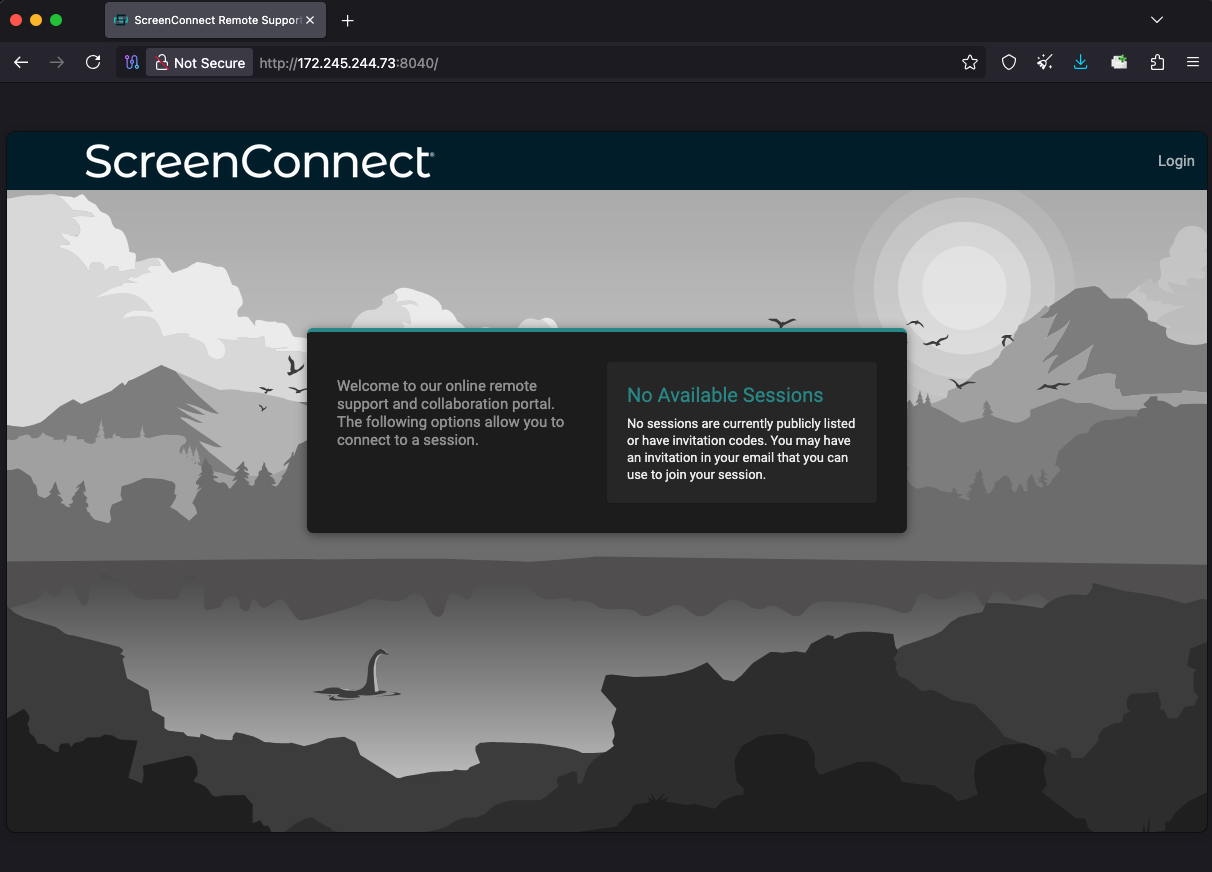Image resolution: width=1212 pixels, height=872 pixels.
Task: Maximize the window with the green button
Action: pos(56,20)
